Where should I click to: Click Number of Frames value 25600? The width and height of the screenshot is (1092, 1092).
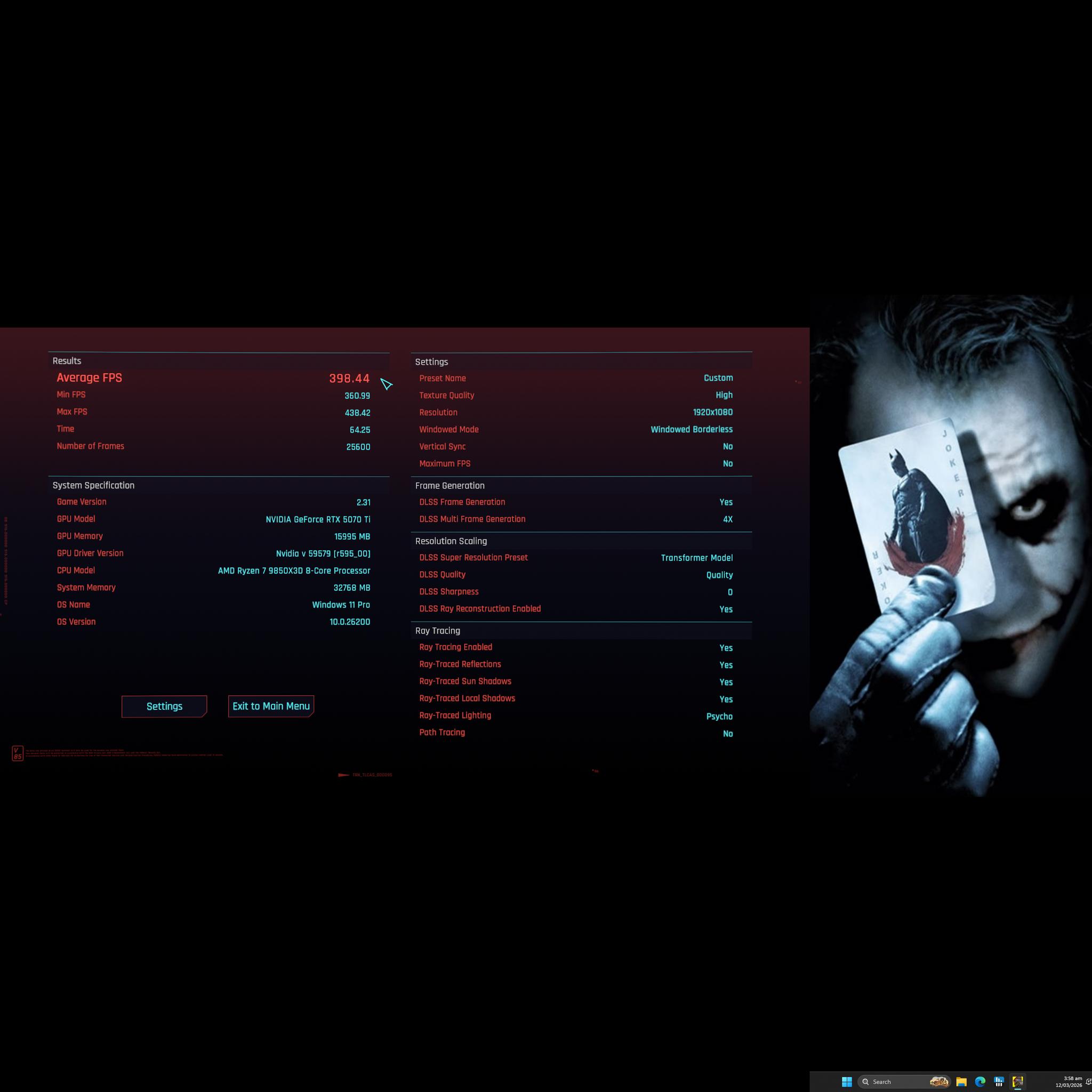tap(358, 446)
